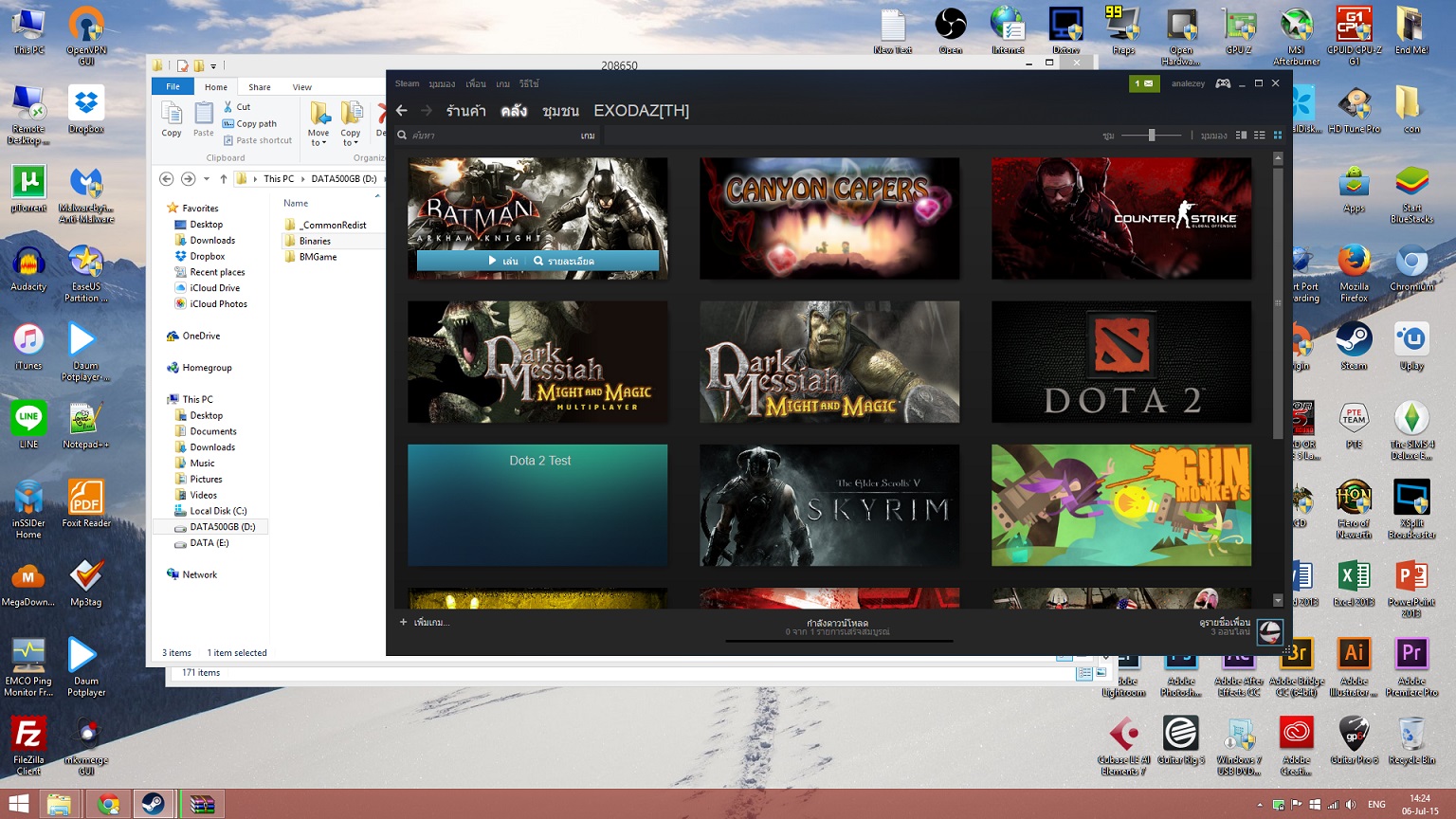The height and width of the screenshot is (819, 1456).
Task: Click Cut in the Explorer ribbon
Action: [237, 107]
